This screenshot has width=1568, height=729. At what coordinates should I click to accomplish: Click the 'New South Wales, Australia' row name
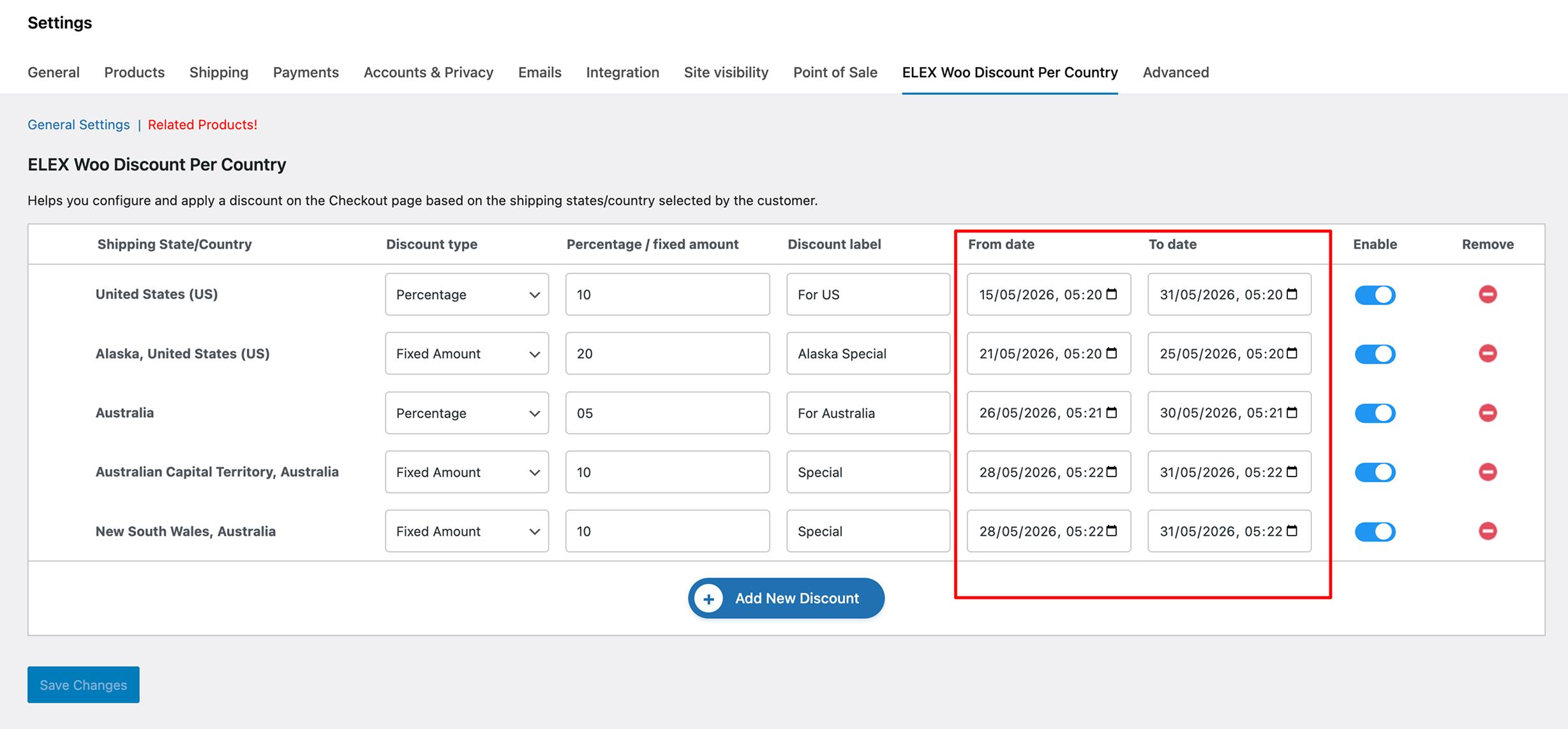186,531
